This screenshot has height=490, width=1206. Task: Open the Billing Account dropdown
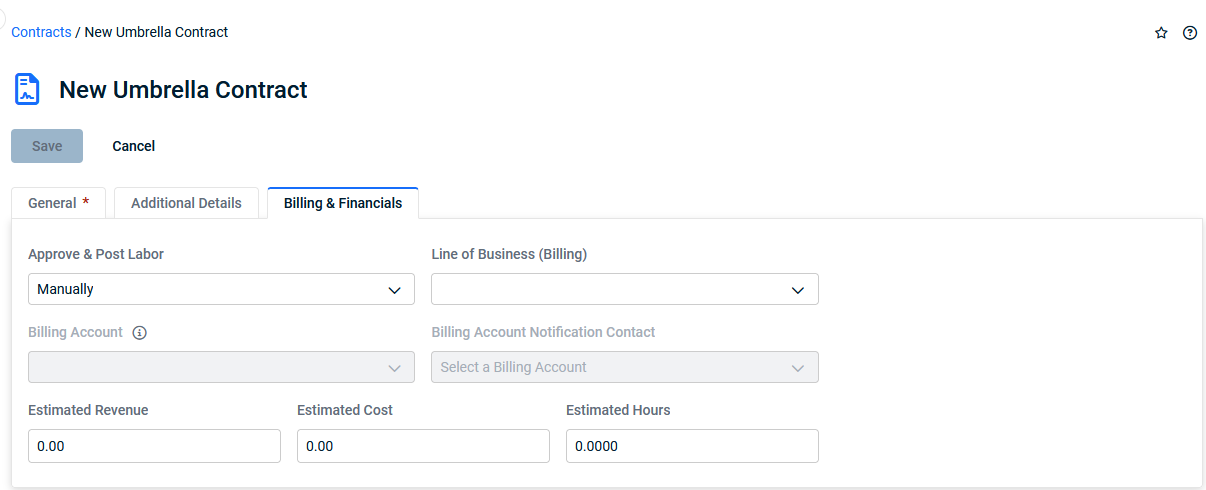(221, 367)
